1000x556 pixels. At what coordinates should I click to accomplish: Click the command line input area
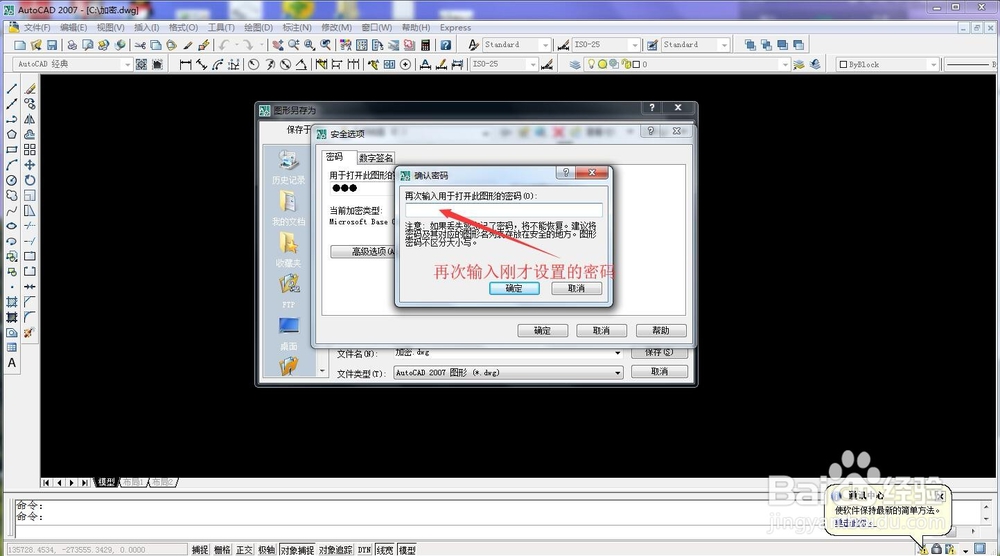click(497, 531)
